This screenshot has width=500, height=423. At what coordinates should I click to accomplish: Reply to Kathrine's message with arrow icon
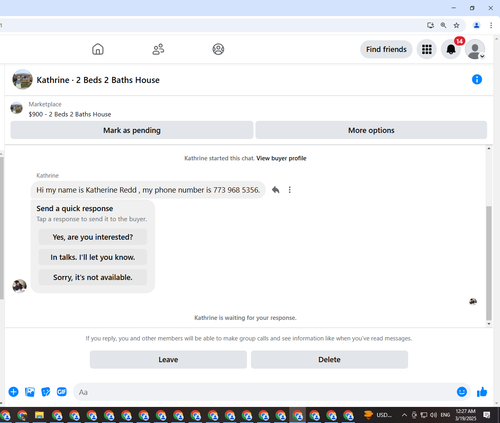click(275, 190)
